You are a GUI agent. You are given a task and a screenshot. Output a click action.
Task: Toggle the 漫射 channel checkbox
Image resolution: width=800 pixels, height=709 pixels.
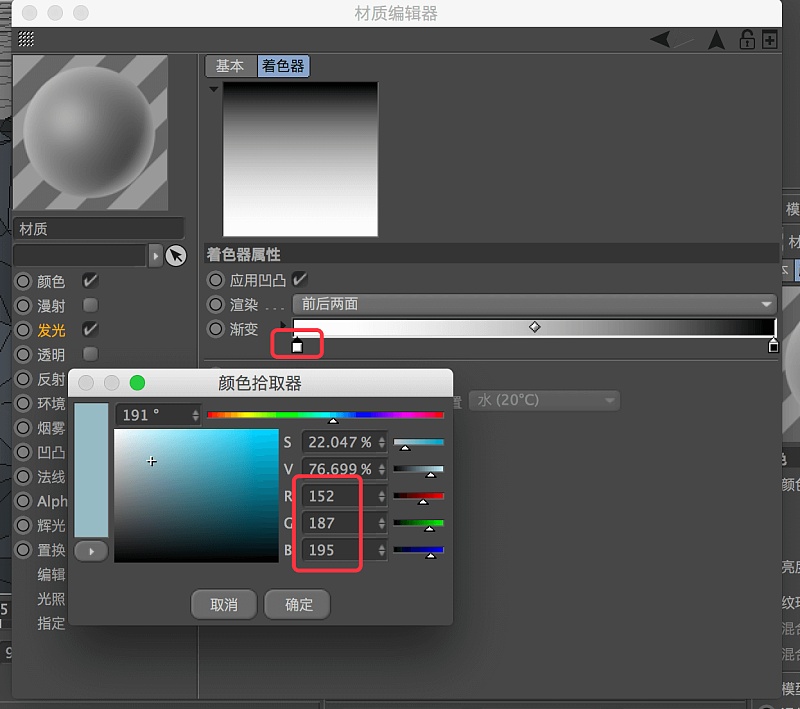click(x=90, y=305)
